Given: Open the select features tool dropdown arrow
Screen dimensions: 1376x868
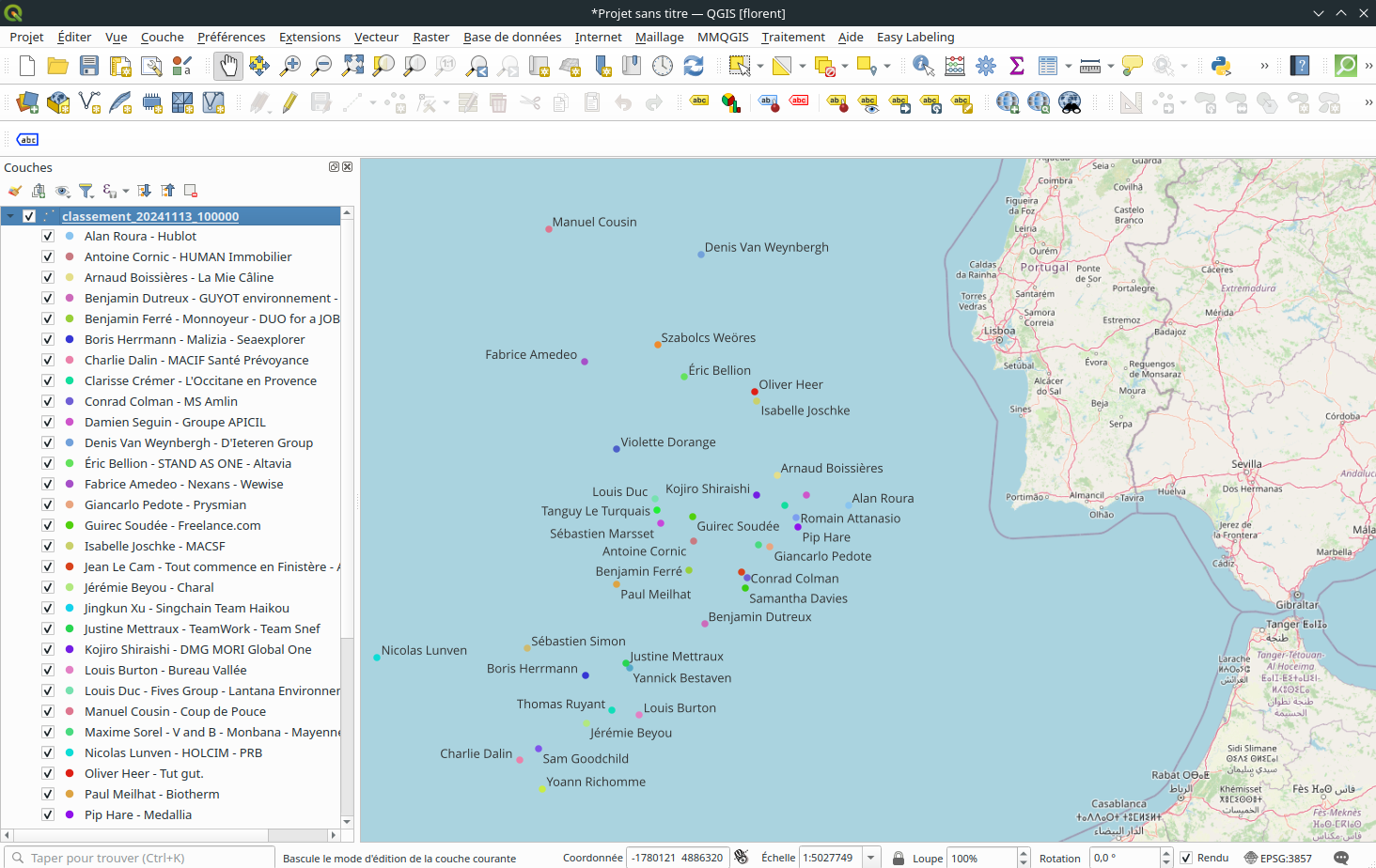Looking at the screenshot, I should point(760,66).
